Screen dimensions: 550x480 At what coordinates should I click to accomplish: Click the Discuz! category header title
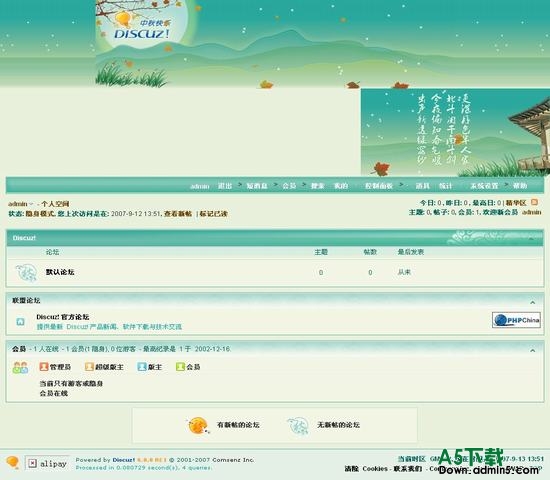24,238
